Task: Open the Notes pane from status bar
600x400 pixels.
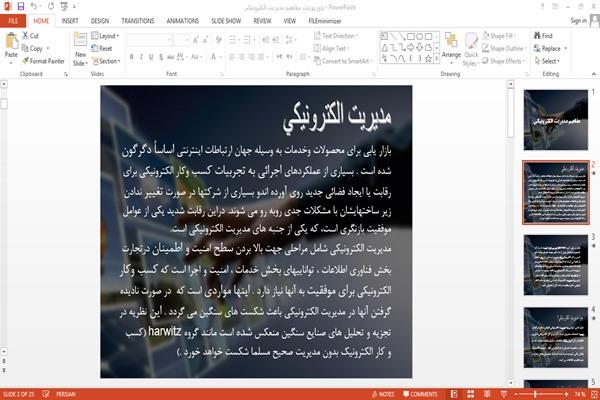Action: click(x=383, y=394)
